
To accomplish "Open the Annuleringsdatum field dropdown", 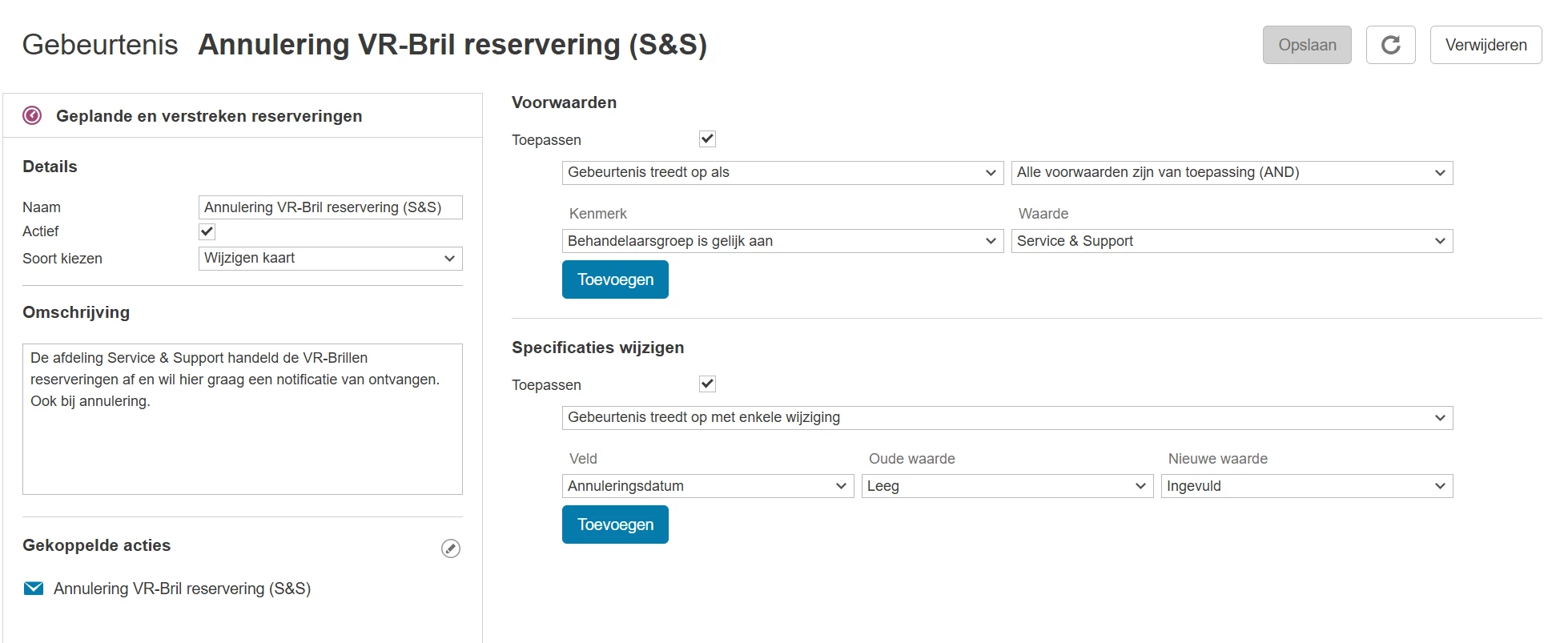I will click(707, 486).
